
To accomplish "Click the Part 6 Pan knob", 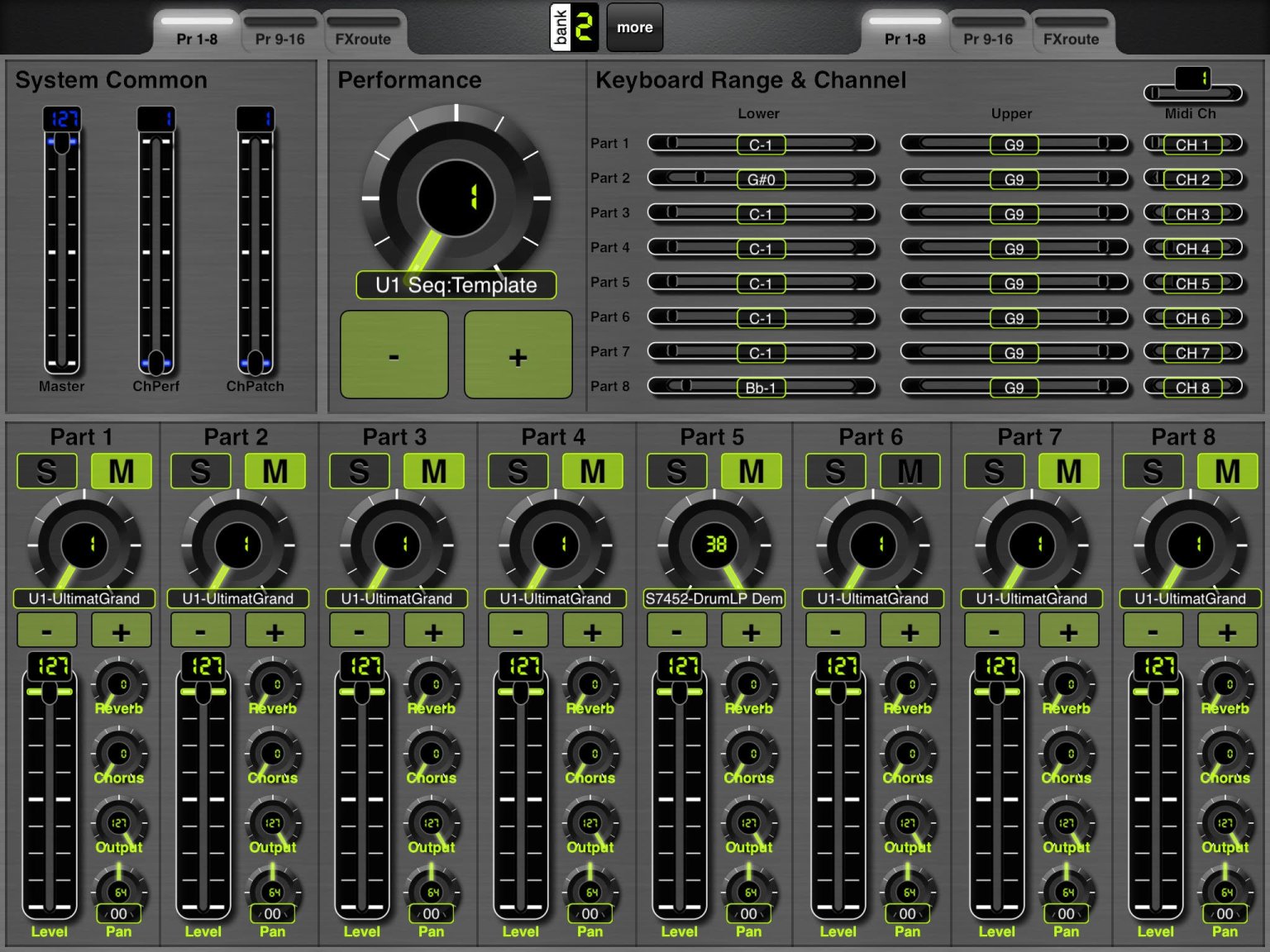I will click(909, 891).
